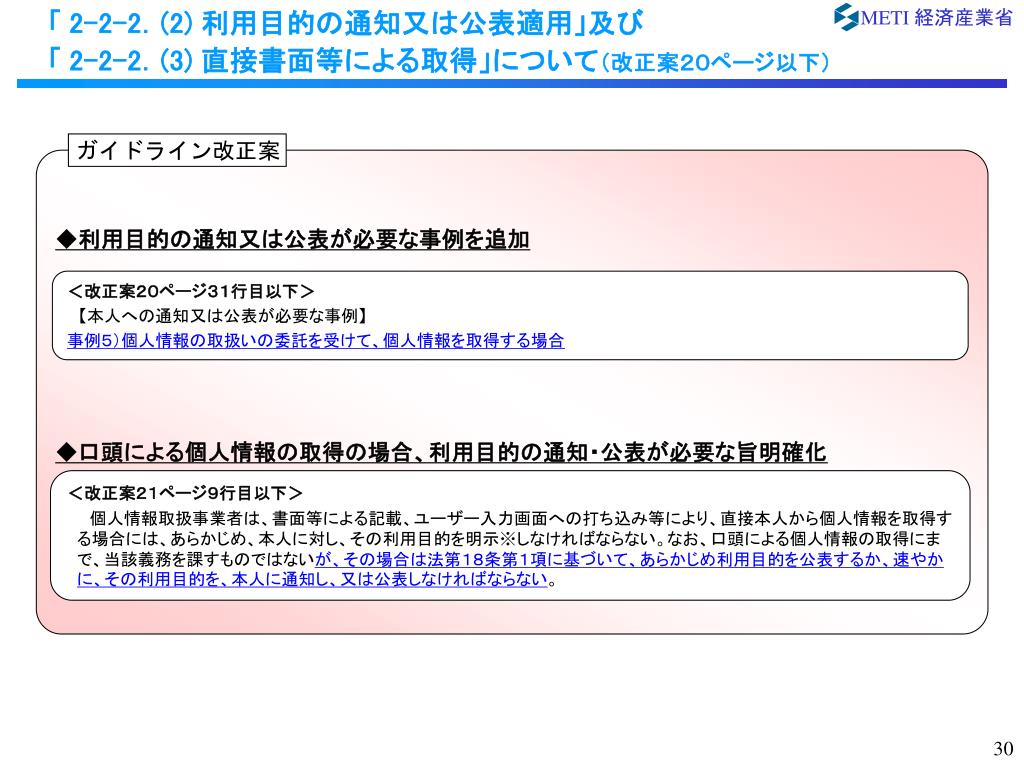Click the METI 経済産業省 logo
1024x768 pixels.
point(923,16)
